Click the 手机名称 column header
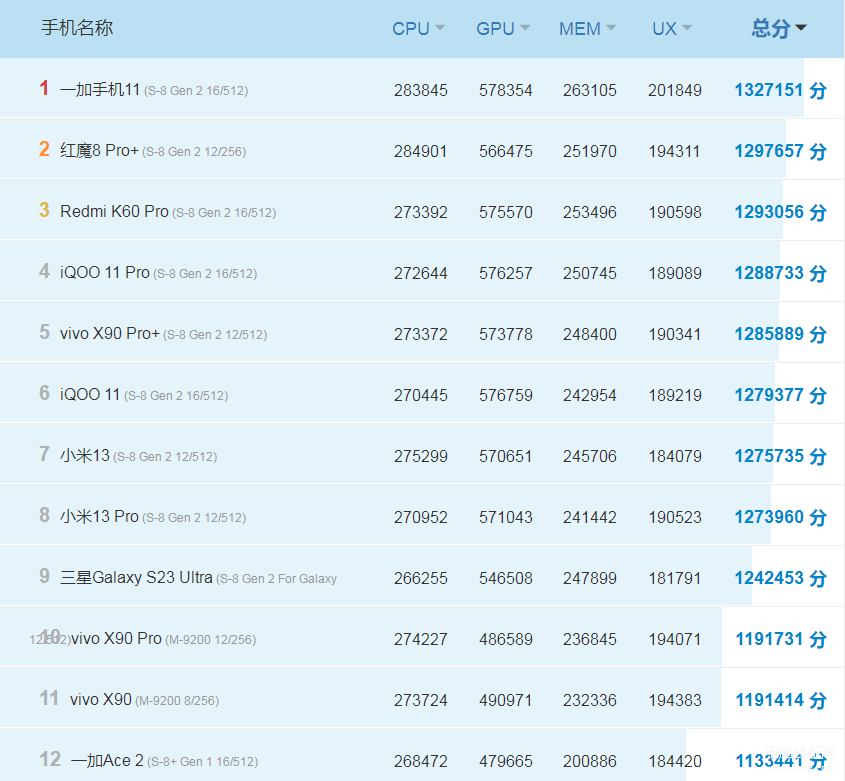 (77, 27)
